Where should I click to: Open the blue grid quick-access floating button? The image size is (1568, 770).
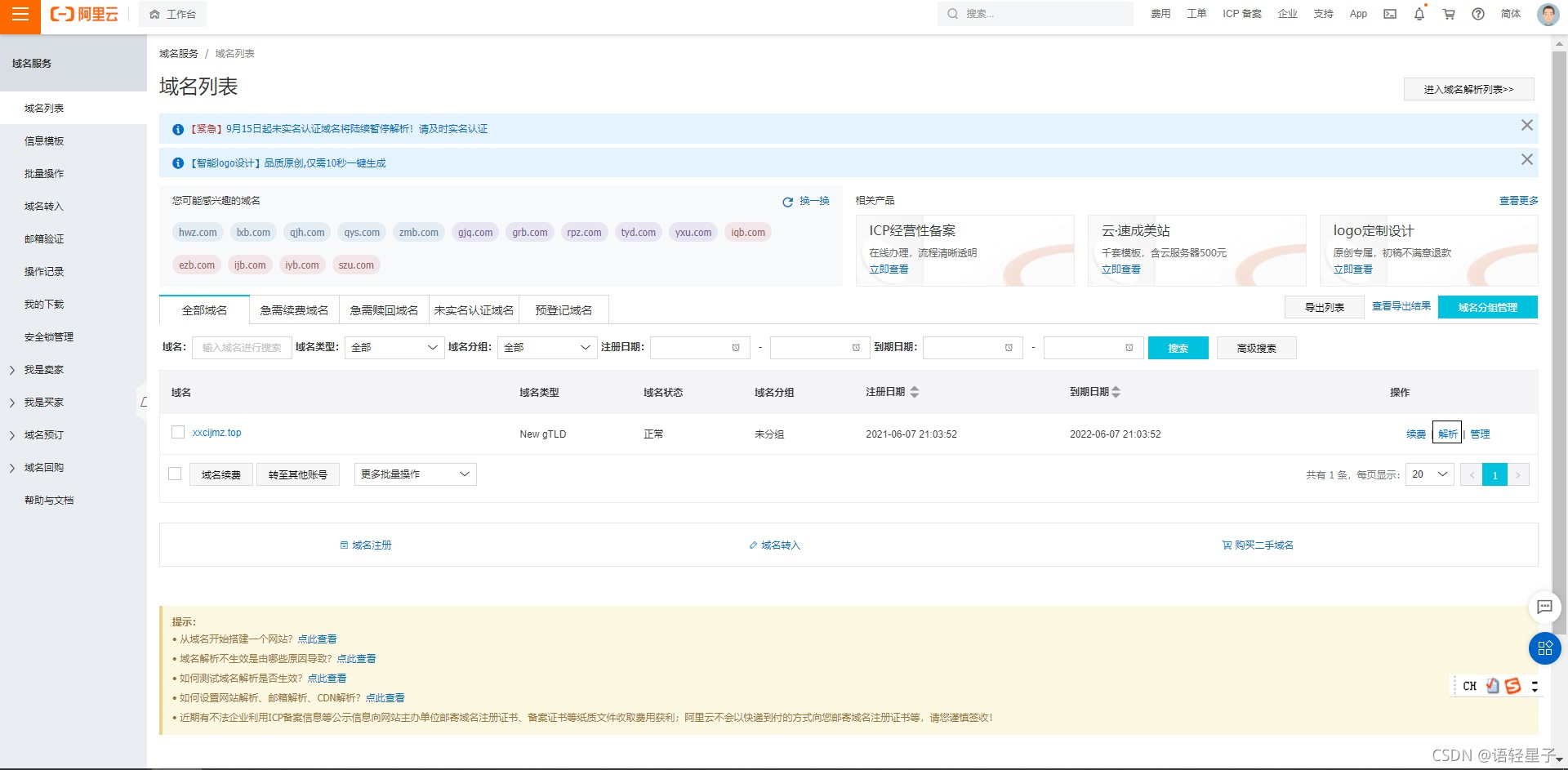[1544, 648]
